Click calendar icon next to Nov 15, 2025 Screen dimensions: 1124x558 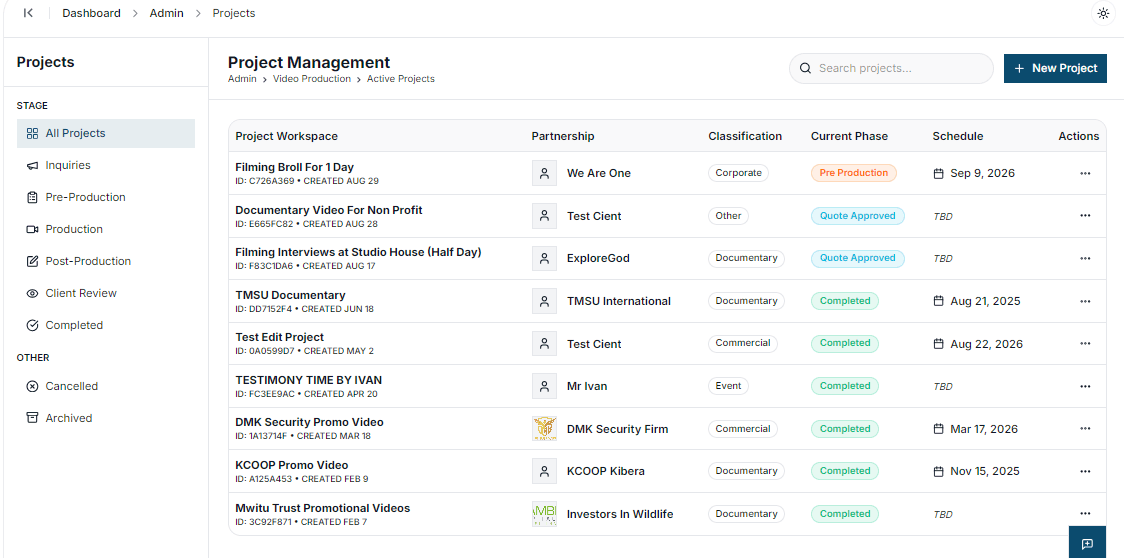point(938,471)
